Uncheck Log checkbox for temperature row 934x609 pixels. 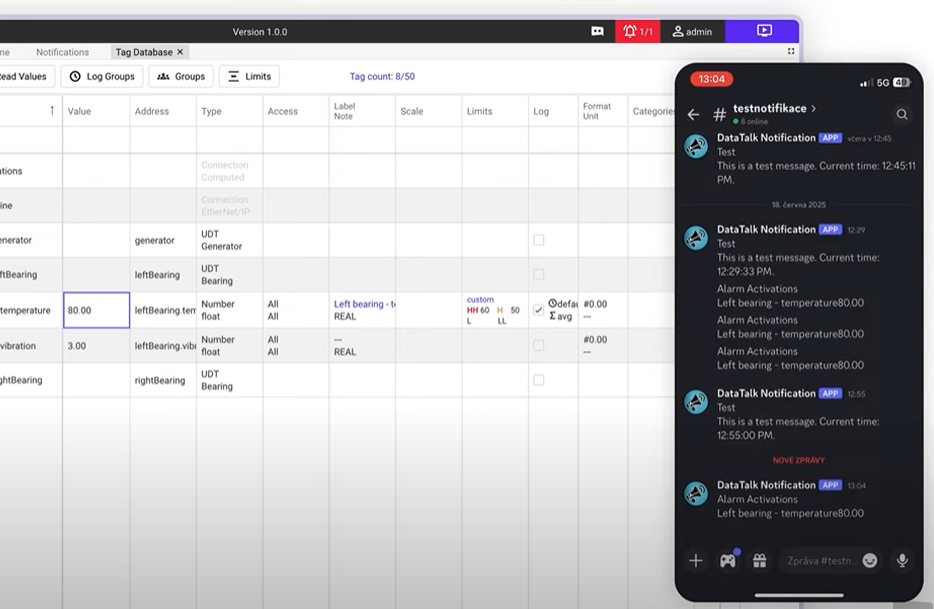click(x=538, y=310)
